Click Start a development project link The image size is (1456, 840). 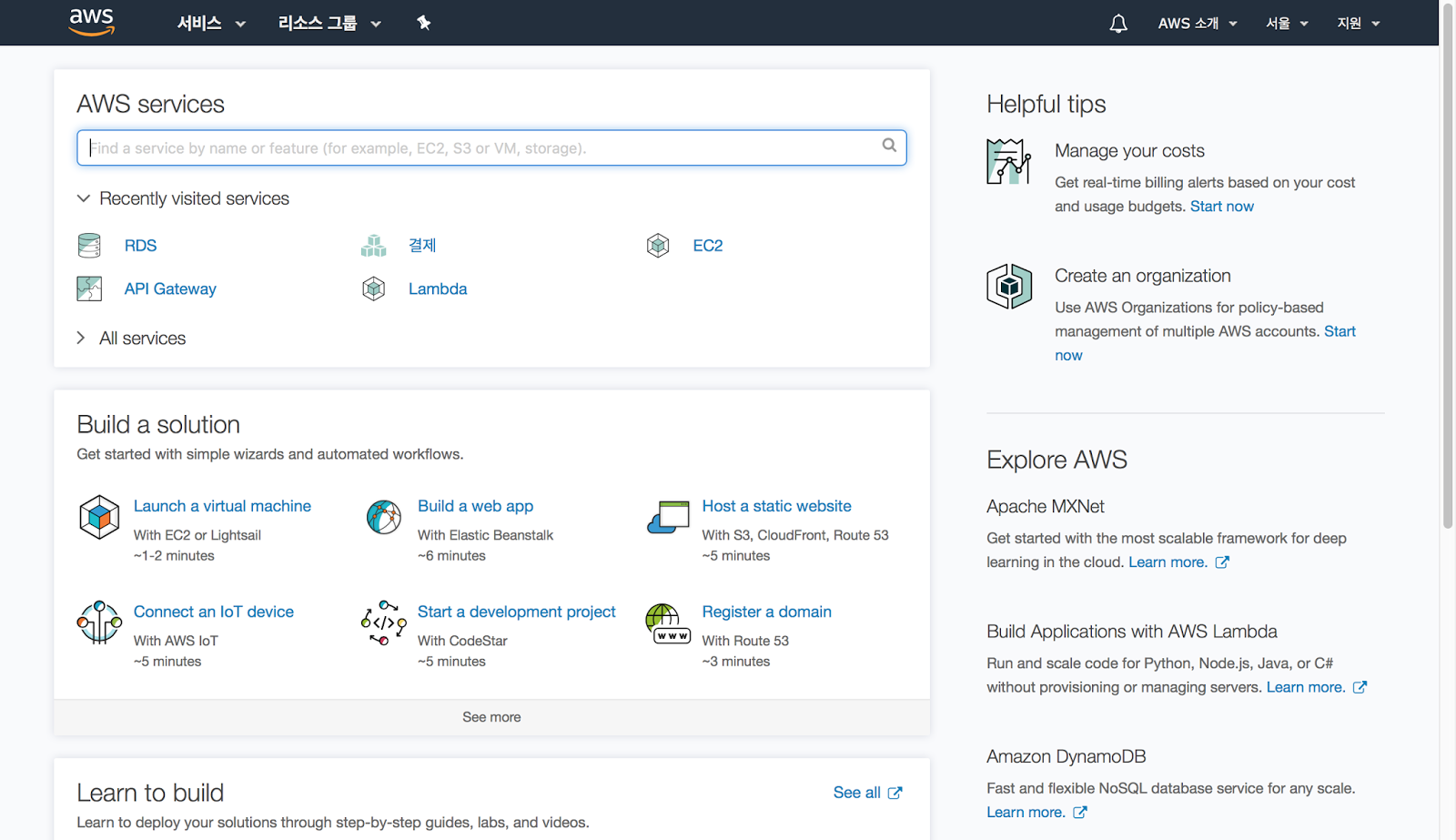click(x=517, y=612)
